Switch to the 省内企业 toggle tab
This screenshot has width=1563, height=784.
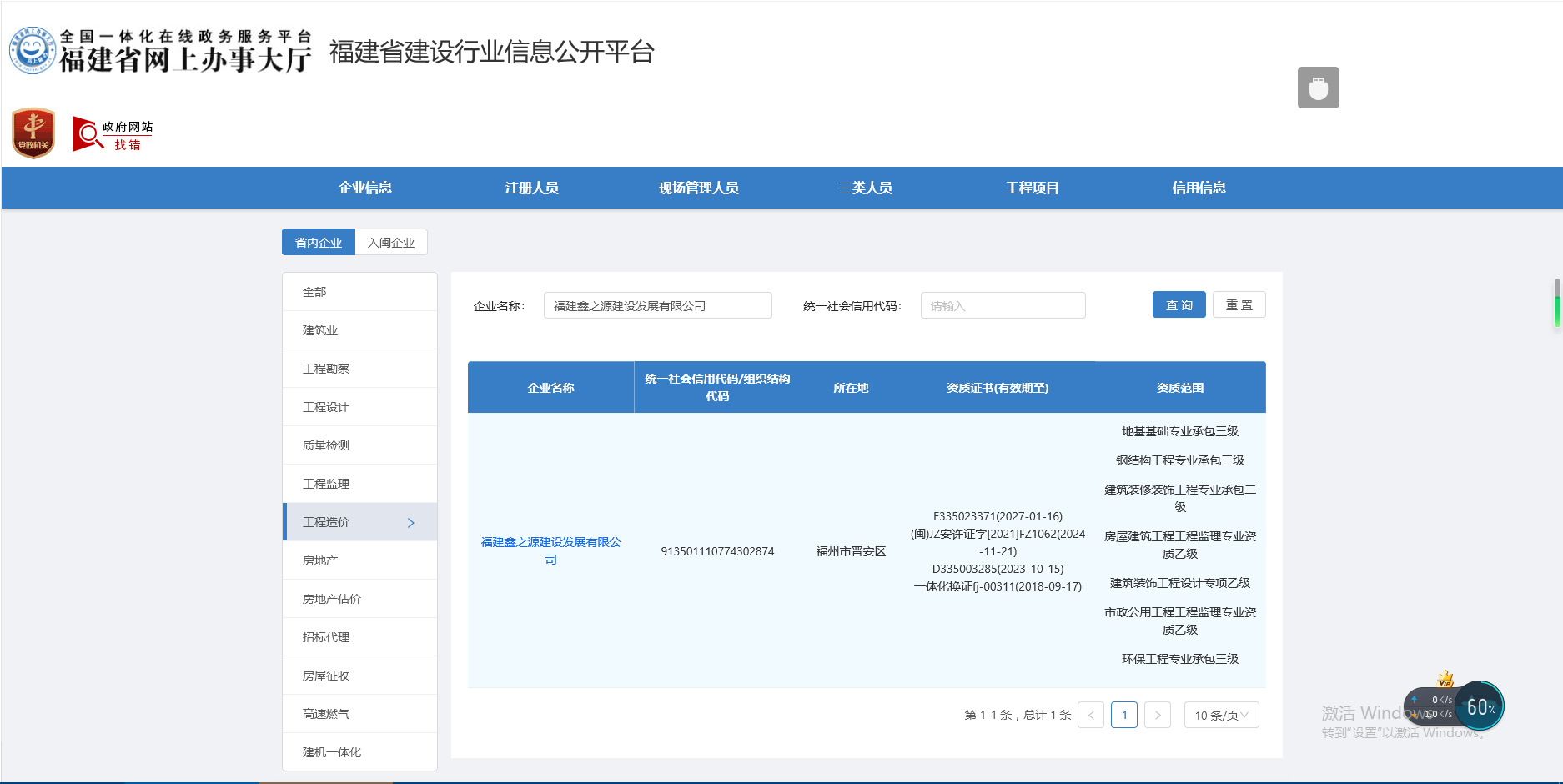coord(319,243)
